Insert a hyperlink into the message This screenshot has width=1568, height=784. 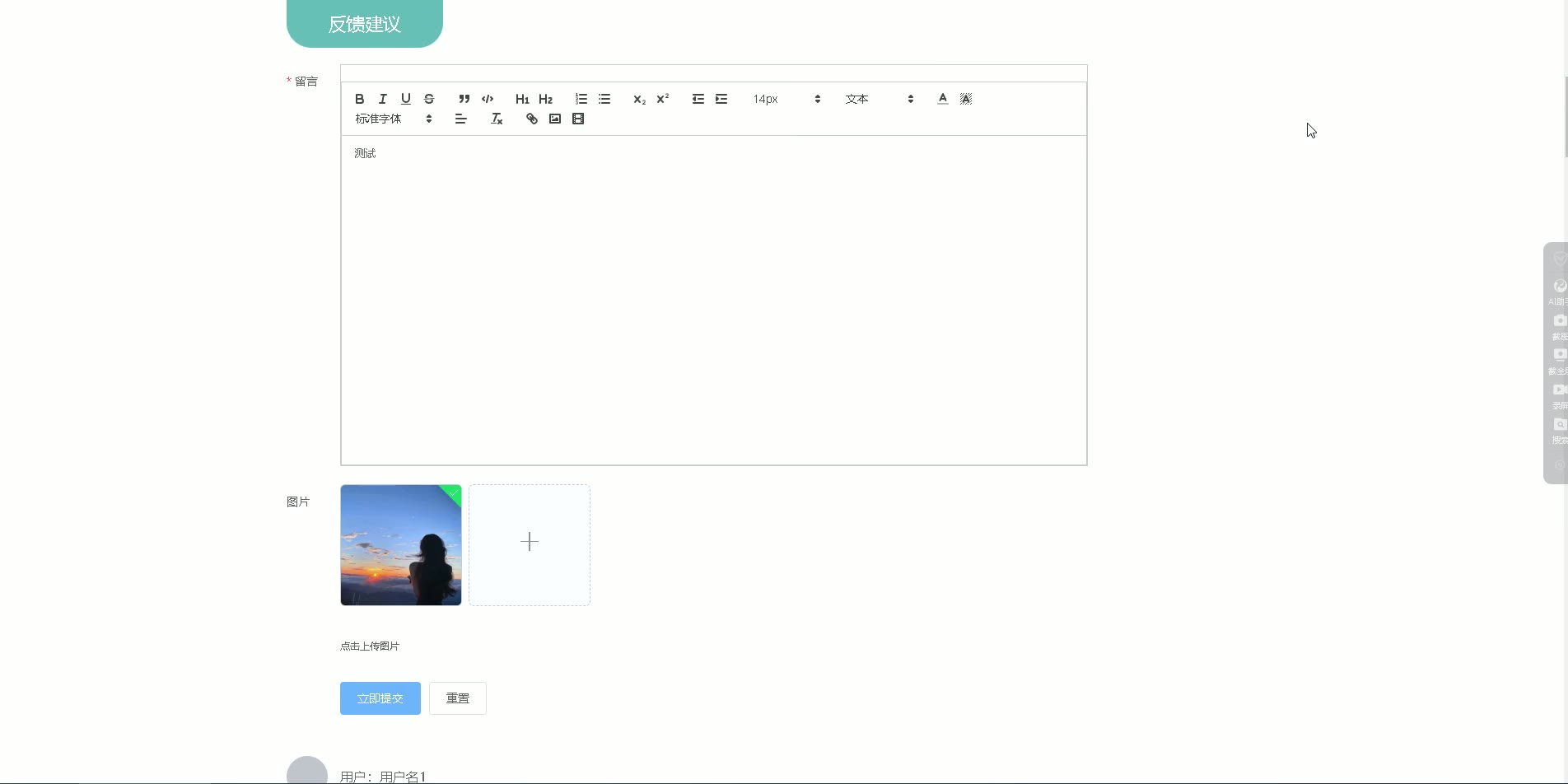532,119
